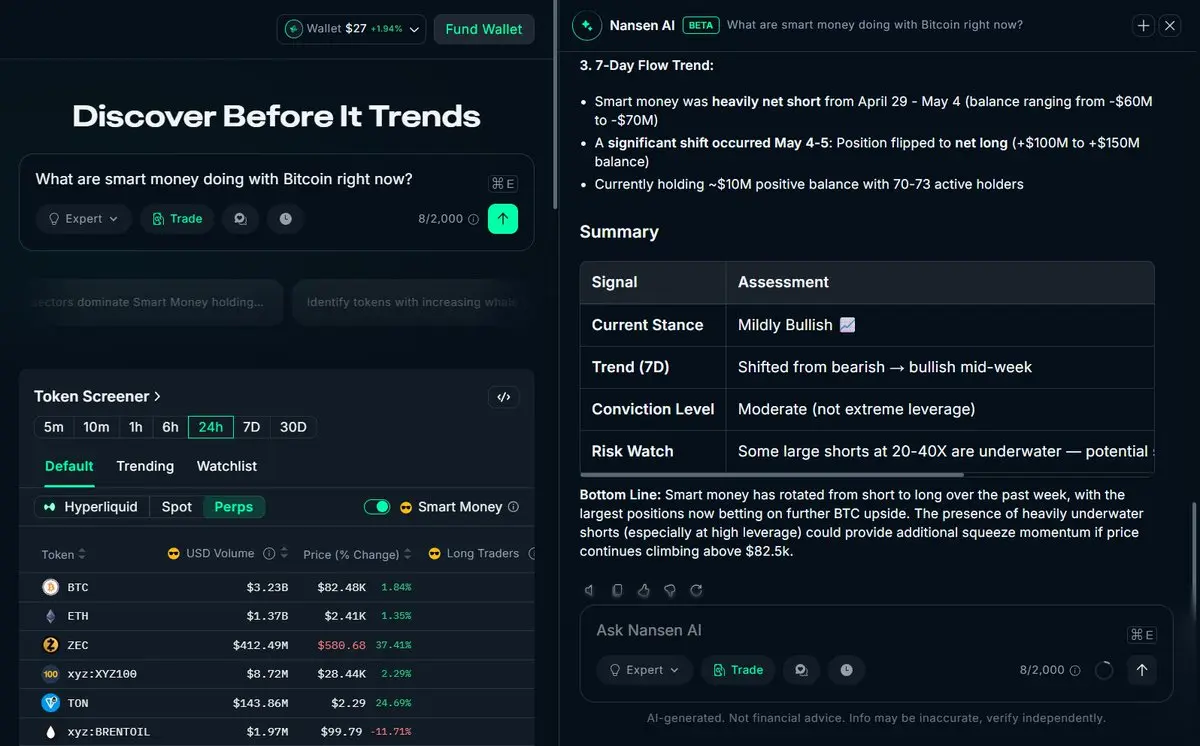Screen dimensions: 1200x746
Task: Switch to the Trending tab
Action: (145, 466)
